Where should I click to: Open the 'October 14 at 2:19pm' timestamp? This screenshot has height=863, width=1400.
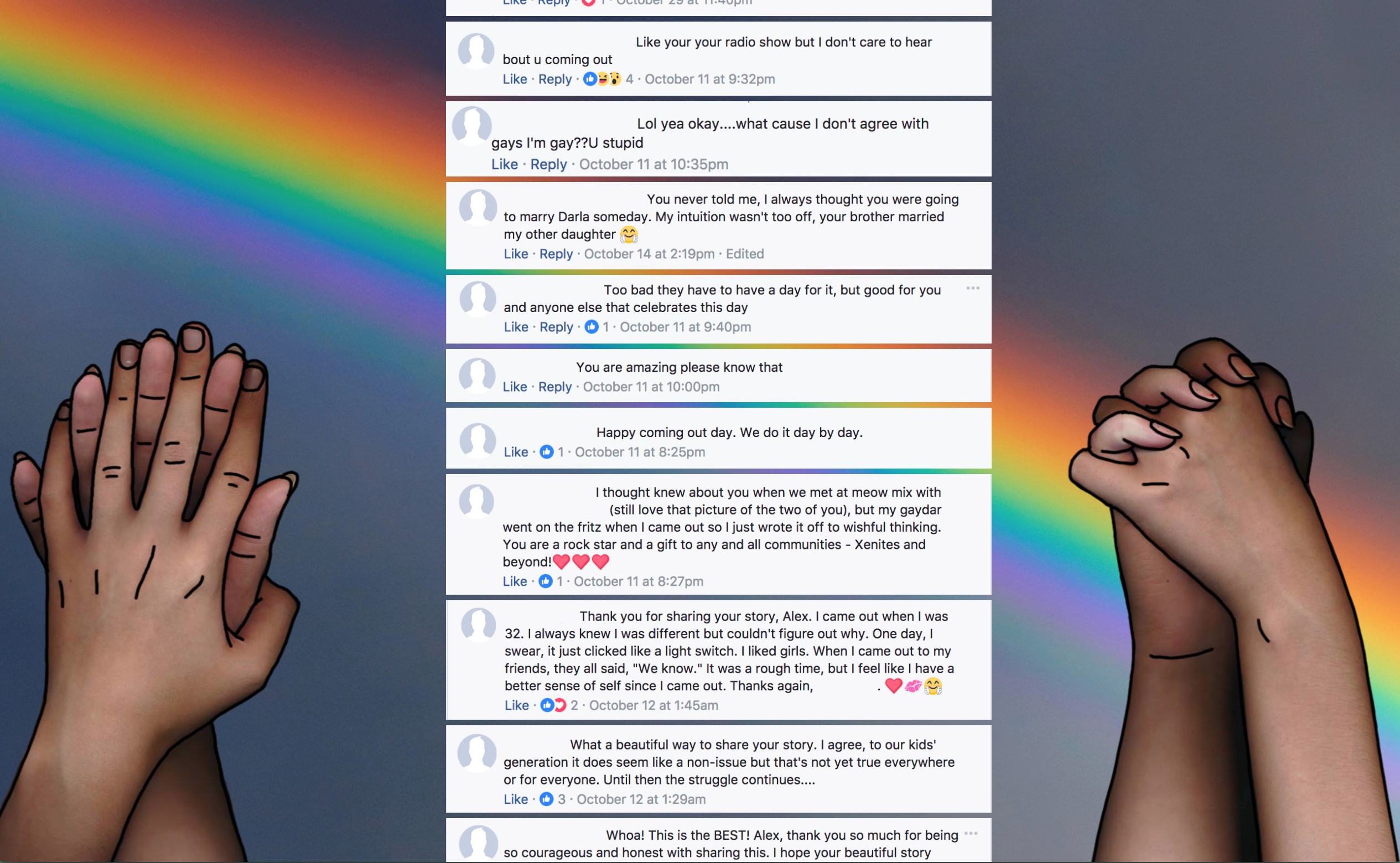(x=649, y=254)
